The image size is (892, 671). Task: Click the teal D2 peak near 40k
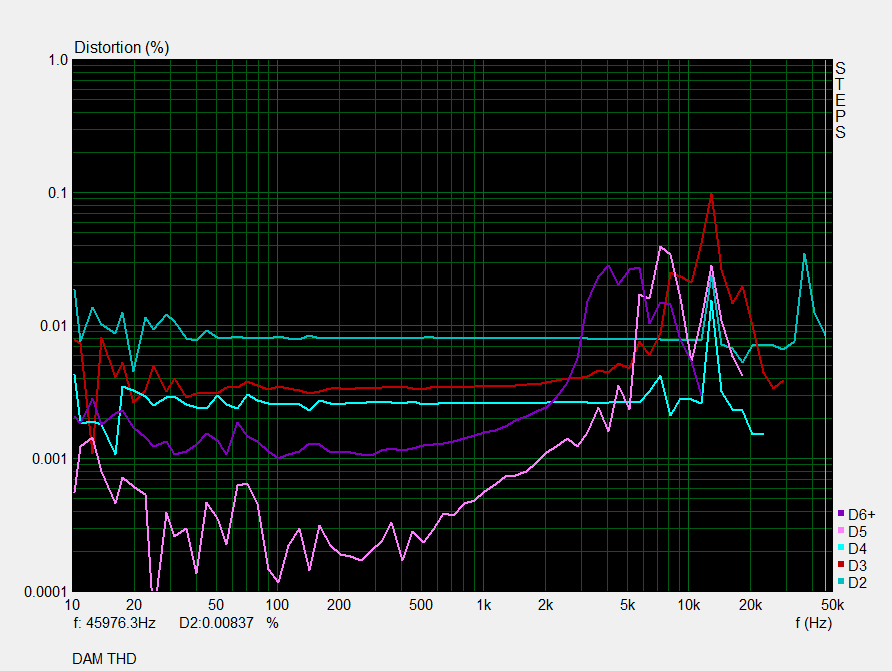click(x=804, y=255)
